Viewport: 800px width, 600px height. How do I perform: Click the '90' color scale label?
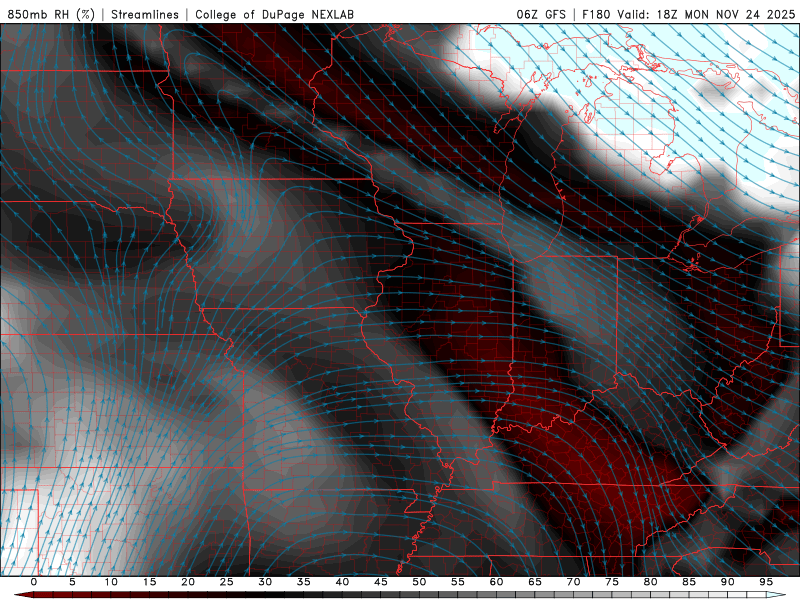pyautogui.click(x=728, y=582)
